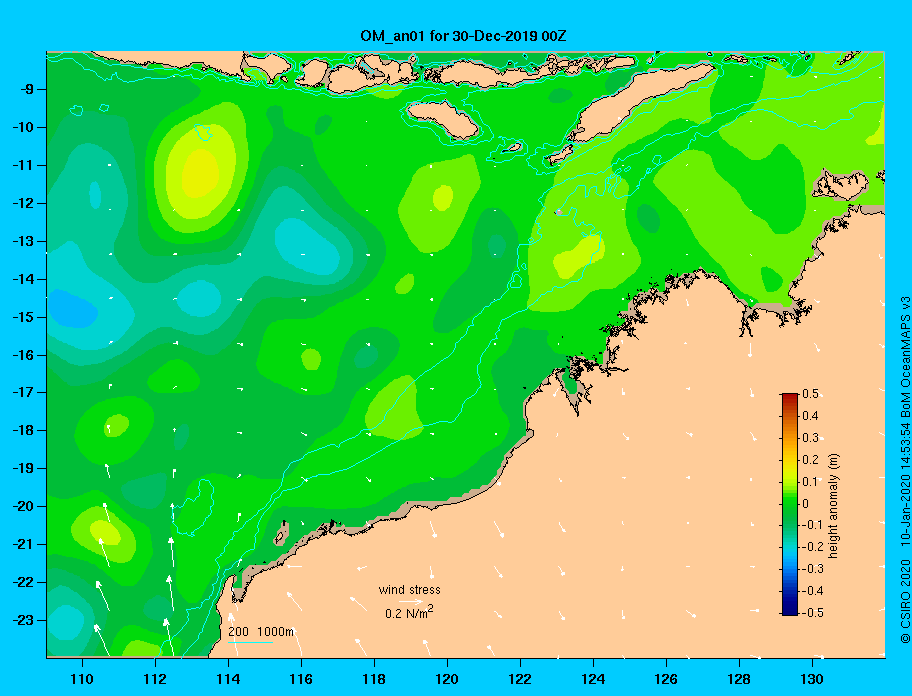Click latitude label -19 on left axis
This screenshot has height=696, width=912.
(24, 468)
